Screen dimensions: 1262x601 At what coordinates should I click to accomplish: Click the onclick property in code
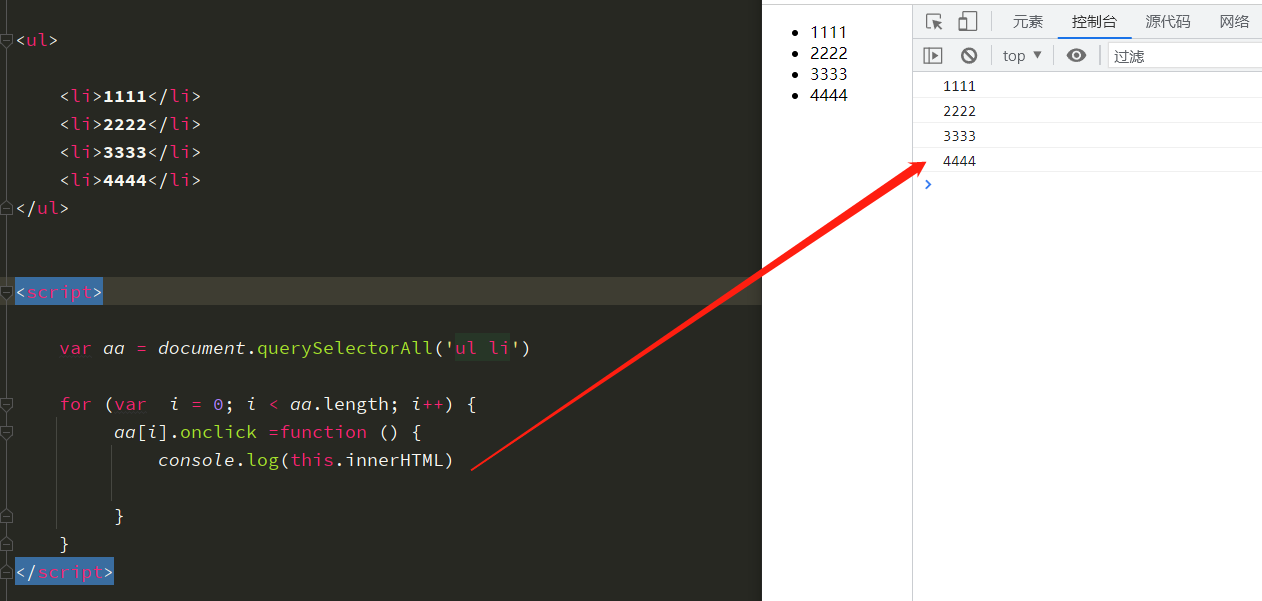point(218,432)
